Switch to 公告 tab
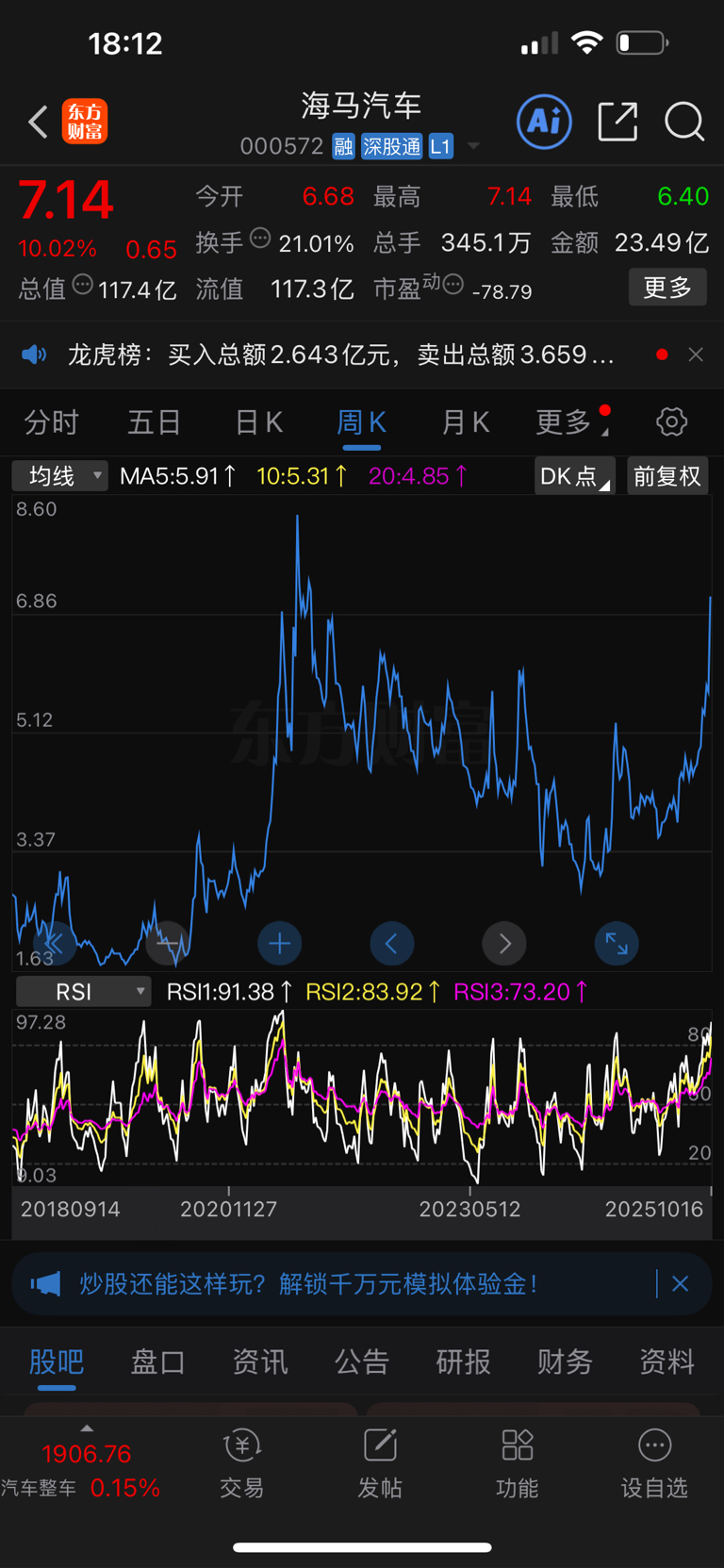The image size is (724, 1568). (x=361, y=1362)
